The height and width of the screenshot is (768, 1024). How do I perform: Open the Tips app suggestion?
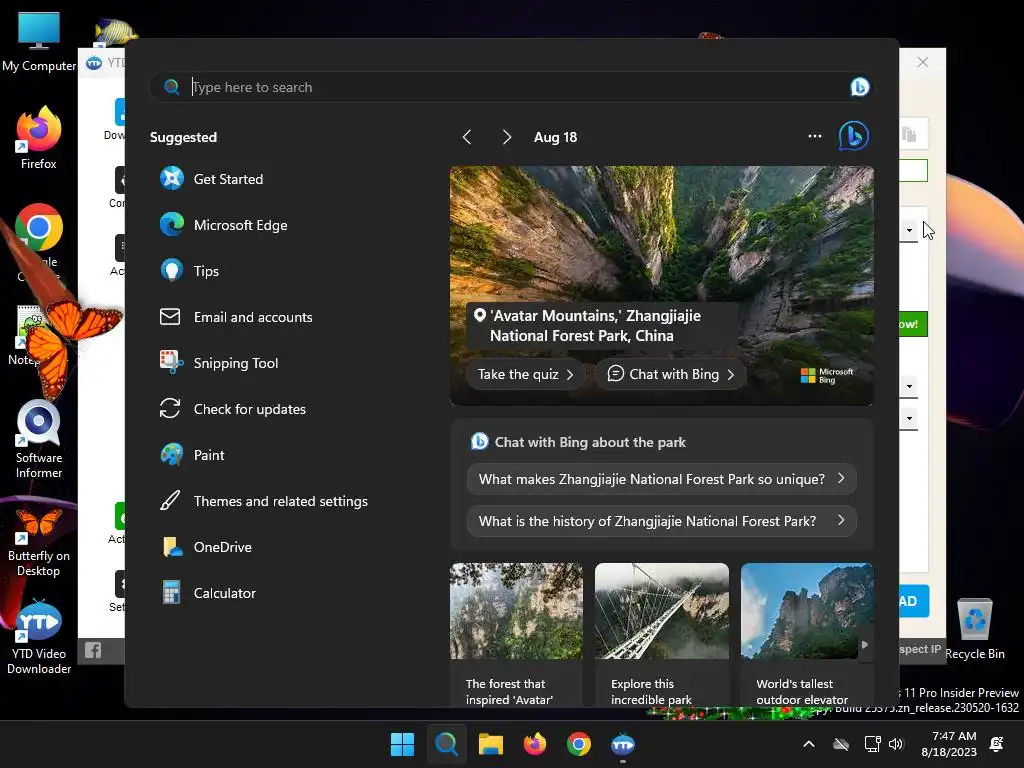click(x=190, y=271)
